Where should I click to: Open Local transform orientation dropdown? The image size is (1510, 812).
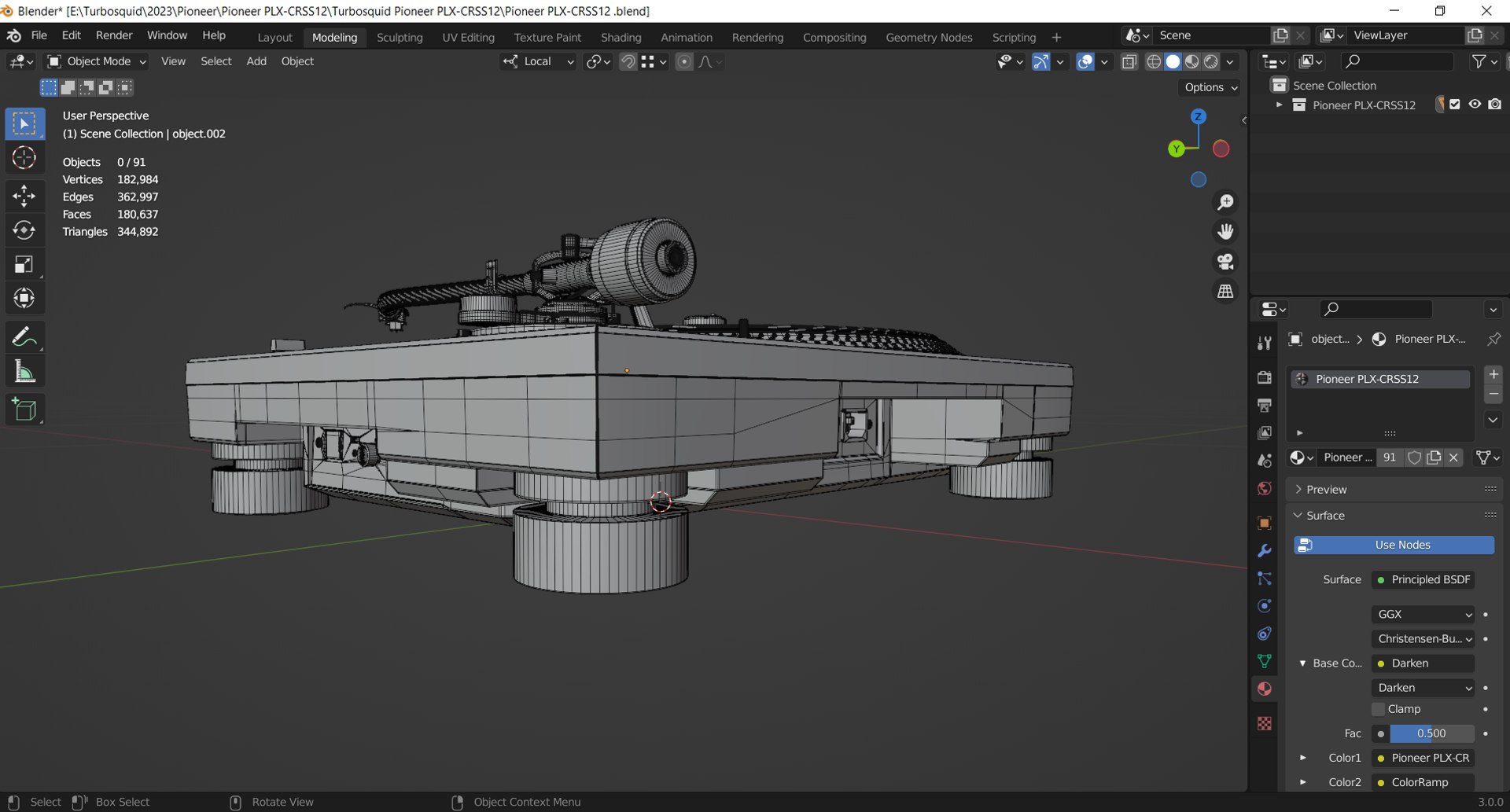coord(539,61)
